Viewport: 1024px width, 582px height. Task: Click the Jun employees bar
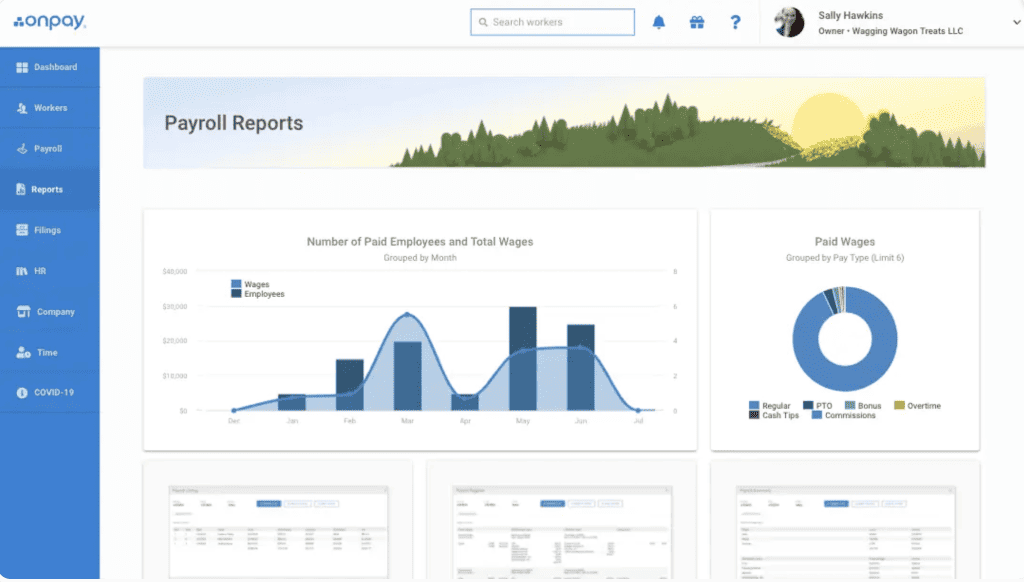(x=581, y=367)
